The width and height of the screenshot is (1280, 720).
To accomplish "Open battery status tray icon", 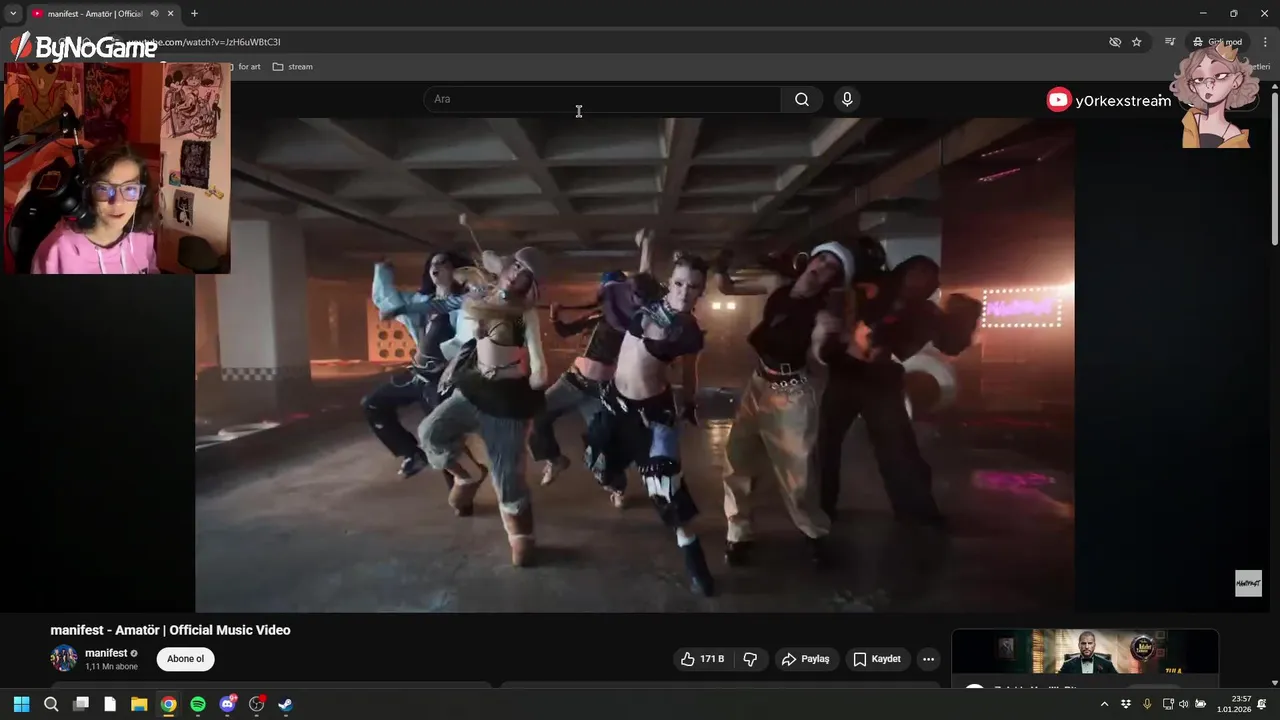I will (1201, 704).
